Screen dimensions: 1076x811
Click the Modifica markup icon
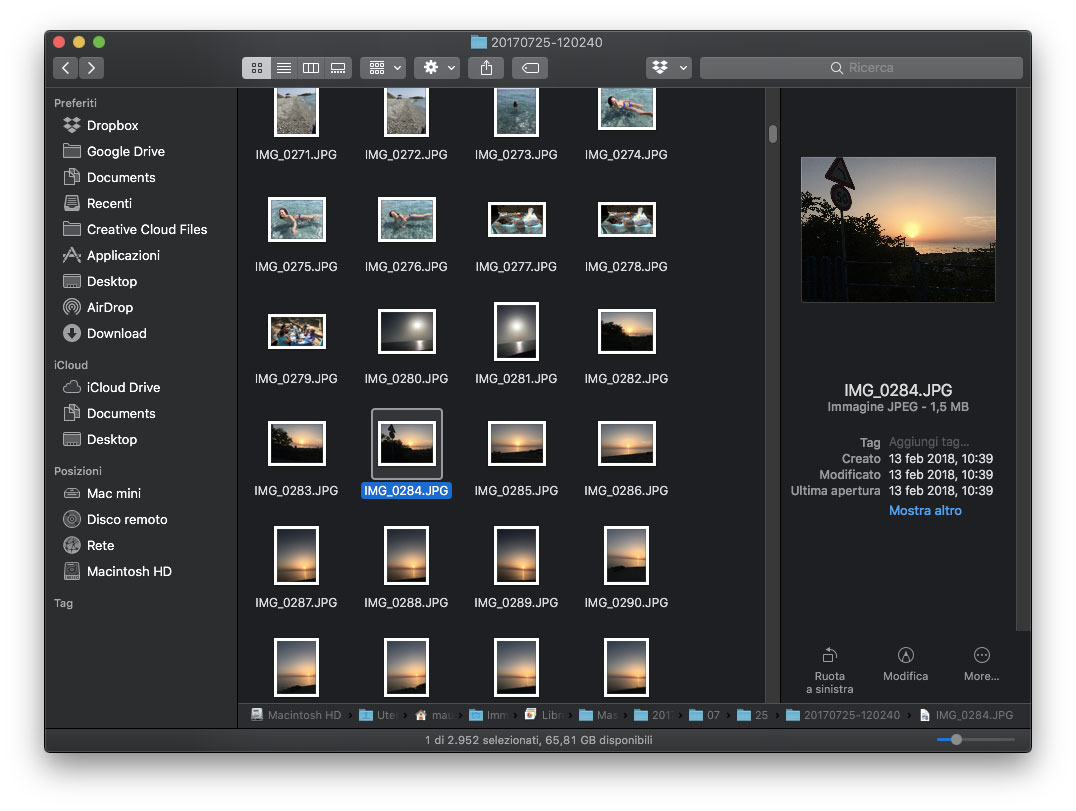point(905,656)
